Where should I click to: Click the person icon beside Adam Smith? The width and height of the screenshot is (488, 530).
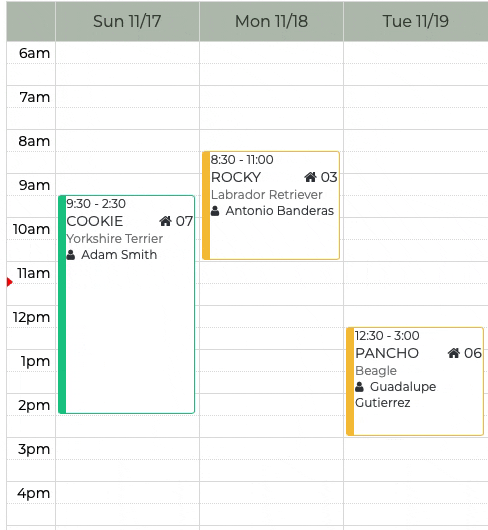[71, 255]
